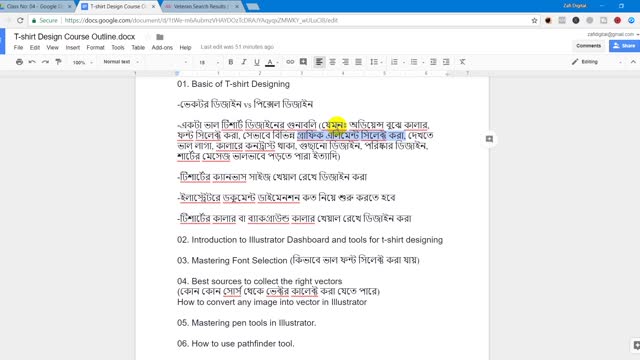Screen dimensions: 640x360
Task: Click the Print icon in toolbar
Action: click(19, 62)
